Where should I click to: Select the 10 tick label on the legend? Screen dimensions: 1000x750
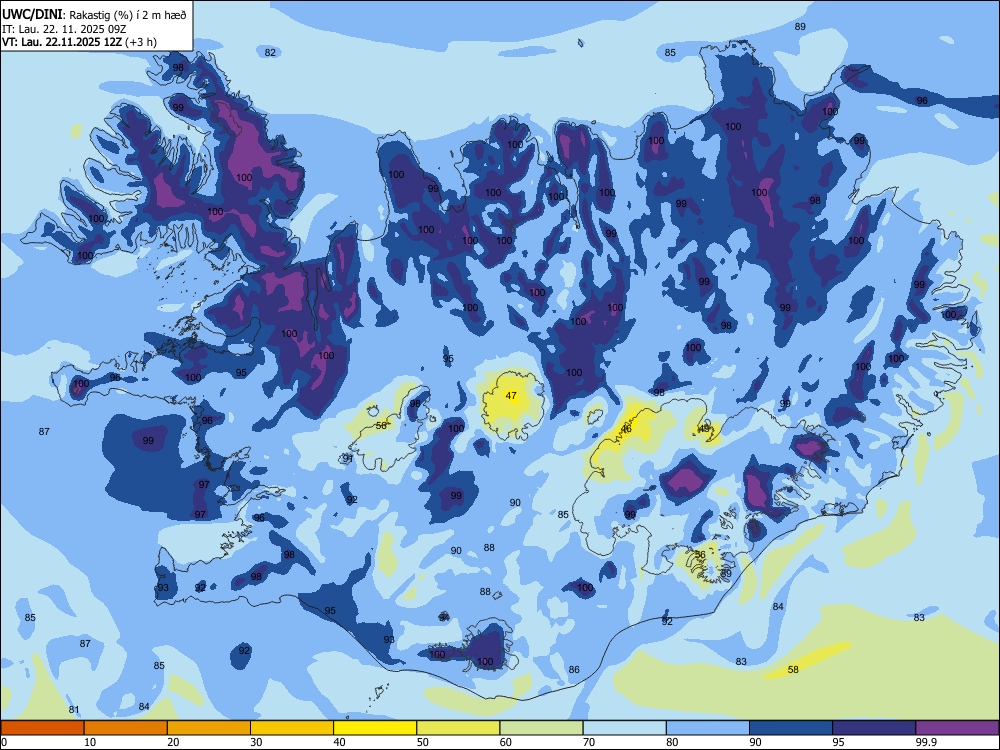90,742
